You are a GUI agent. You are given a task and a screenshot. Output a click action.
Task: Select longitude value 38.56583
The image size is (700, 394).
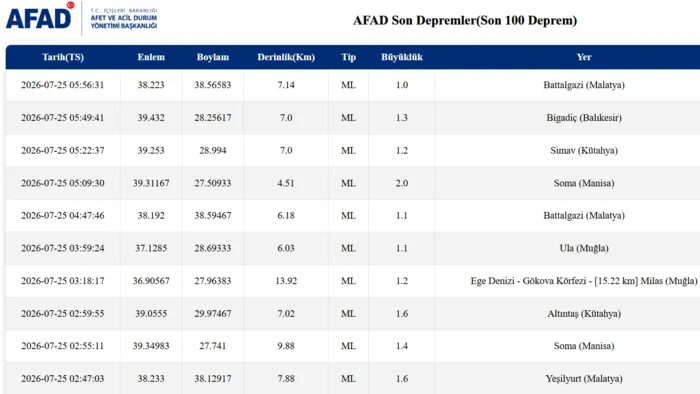pos(212,85)
